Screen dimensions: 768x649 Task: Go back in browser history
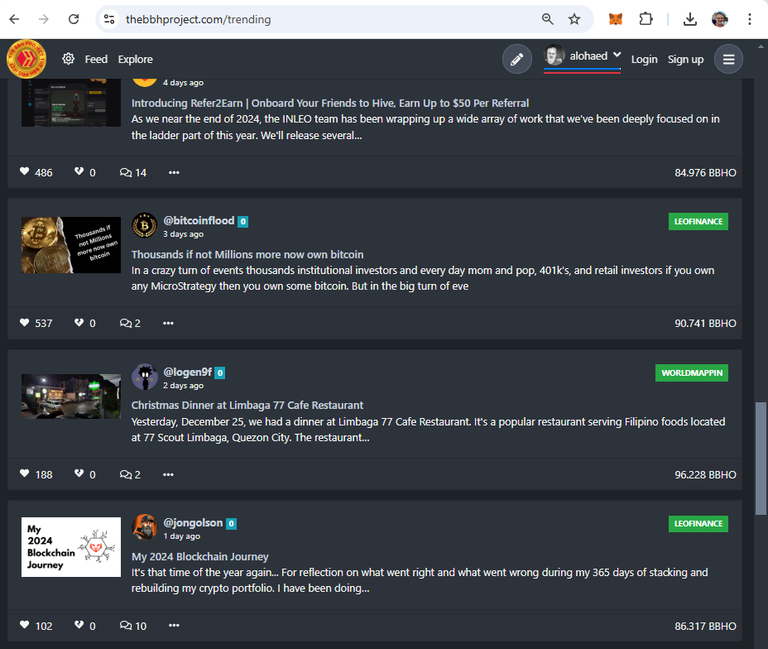pyautogui.click(x=15, y=19)
